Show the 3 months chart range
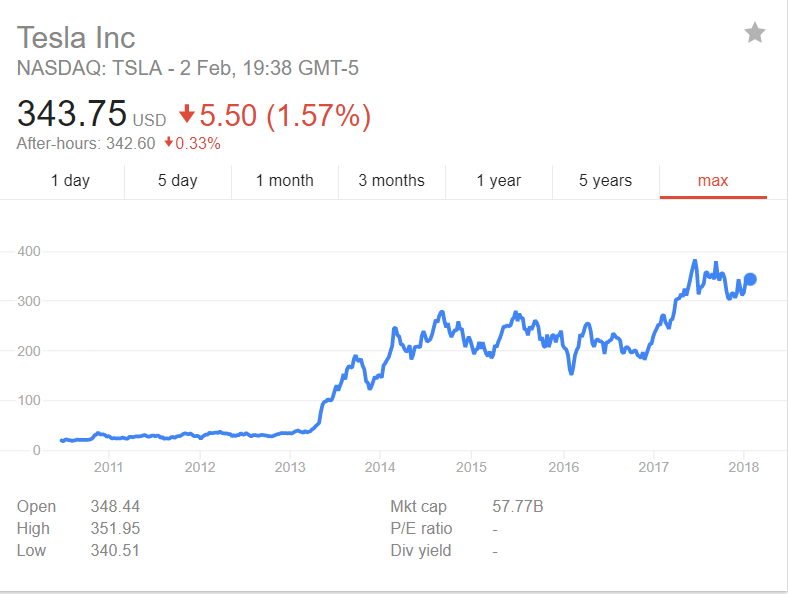 392,180
